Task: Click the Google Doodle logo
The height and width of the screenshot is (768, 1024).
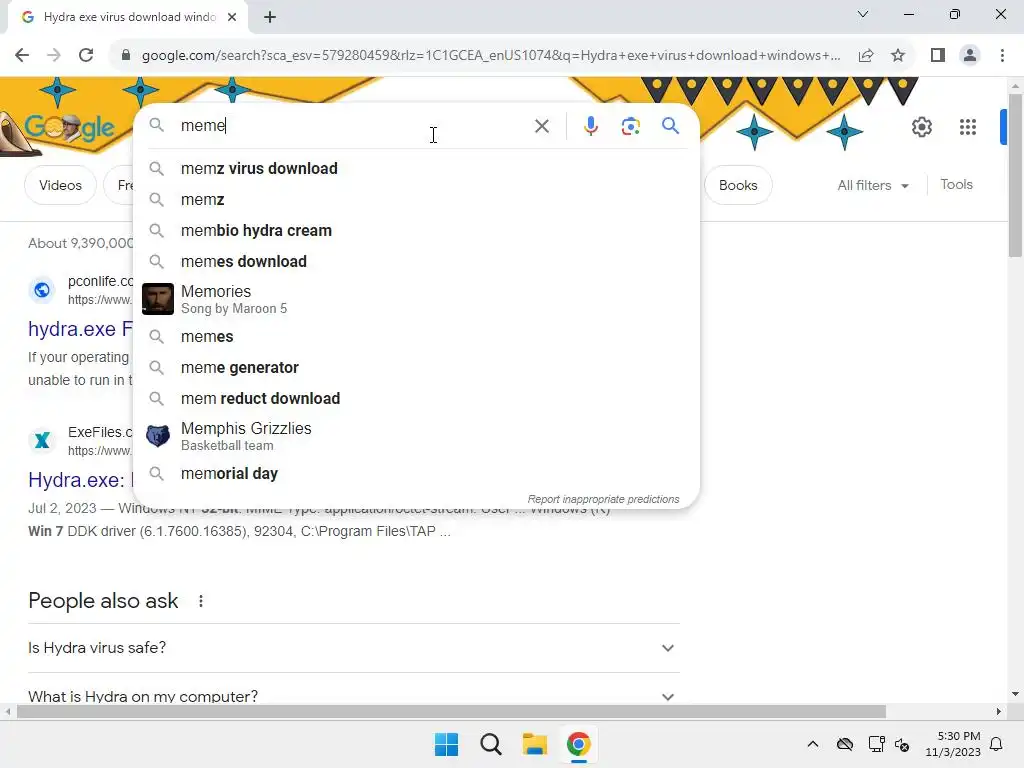Action: tap(69, 128)
